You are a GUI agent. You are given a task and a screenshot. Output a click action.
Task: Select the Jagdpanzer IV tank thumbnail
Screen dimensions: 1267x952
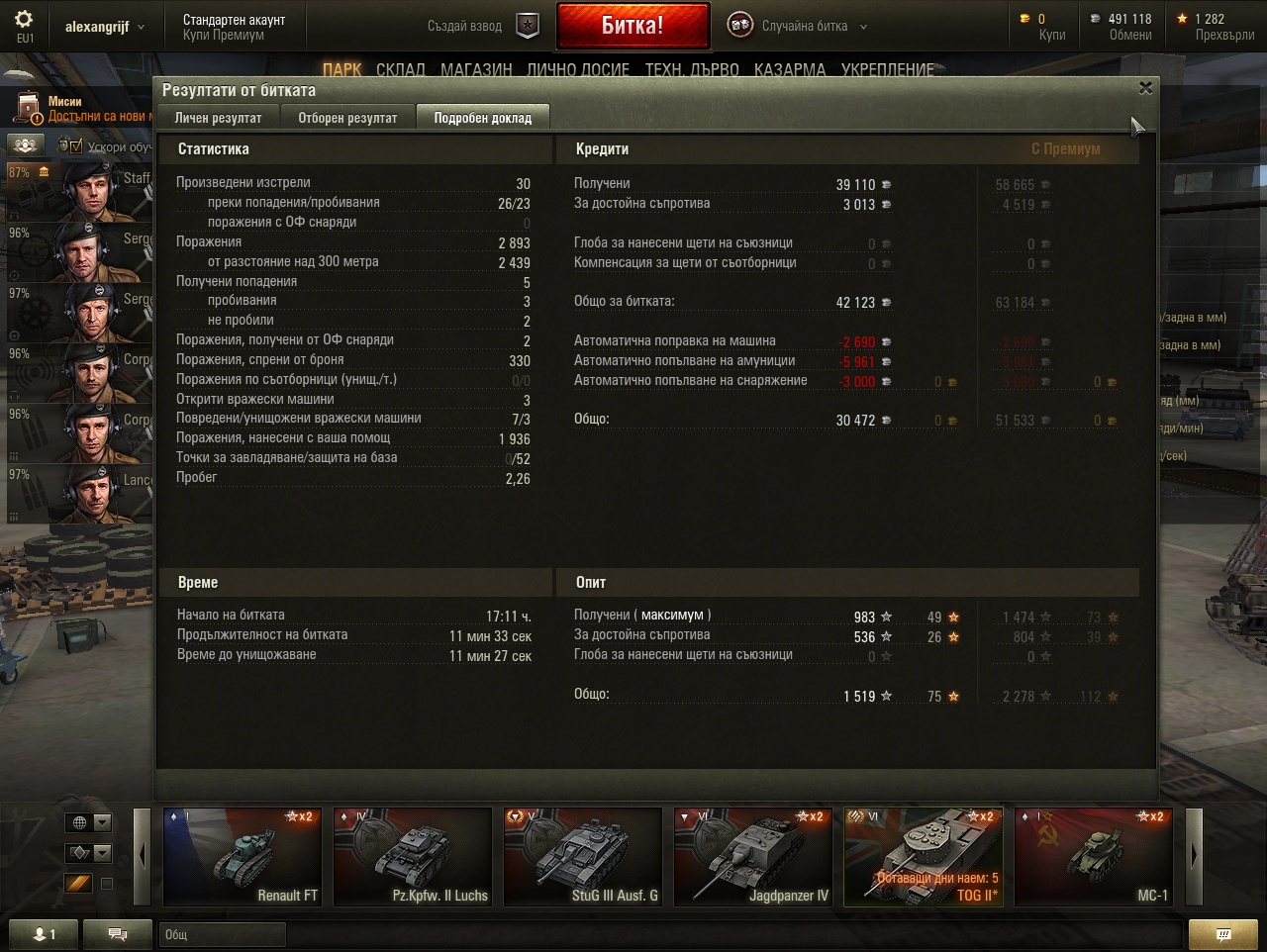tap(753, 856)
